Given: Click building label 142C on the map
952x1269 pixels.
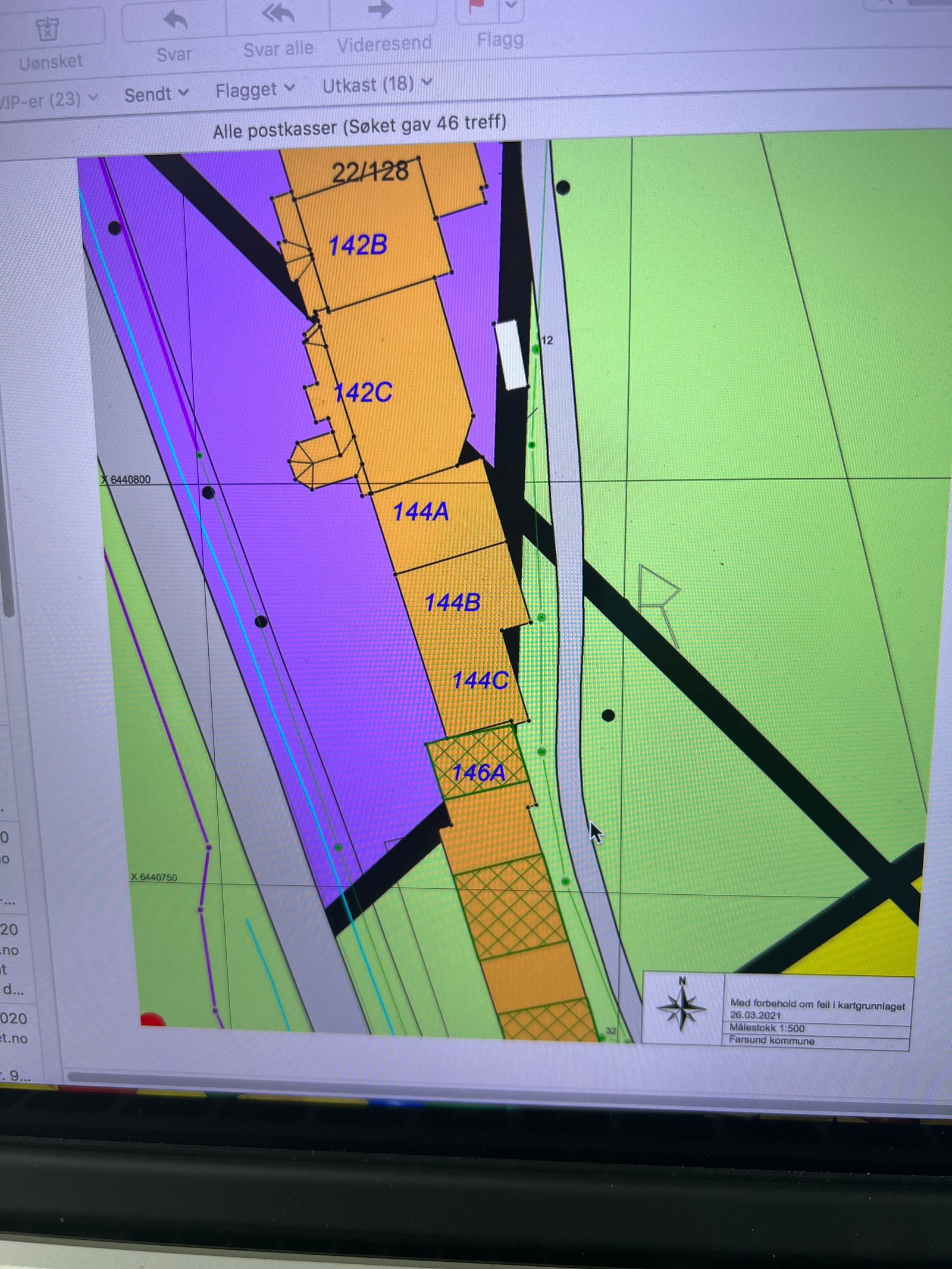Looking at the screenshot, I should coord(362,392).
